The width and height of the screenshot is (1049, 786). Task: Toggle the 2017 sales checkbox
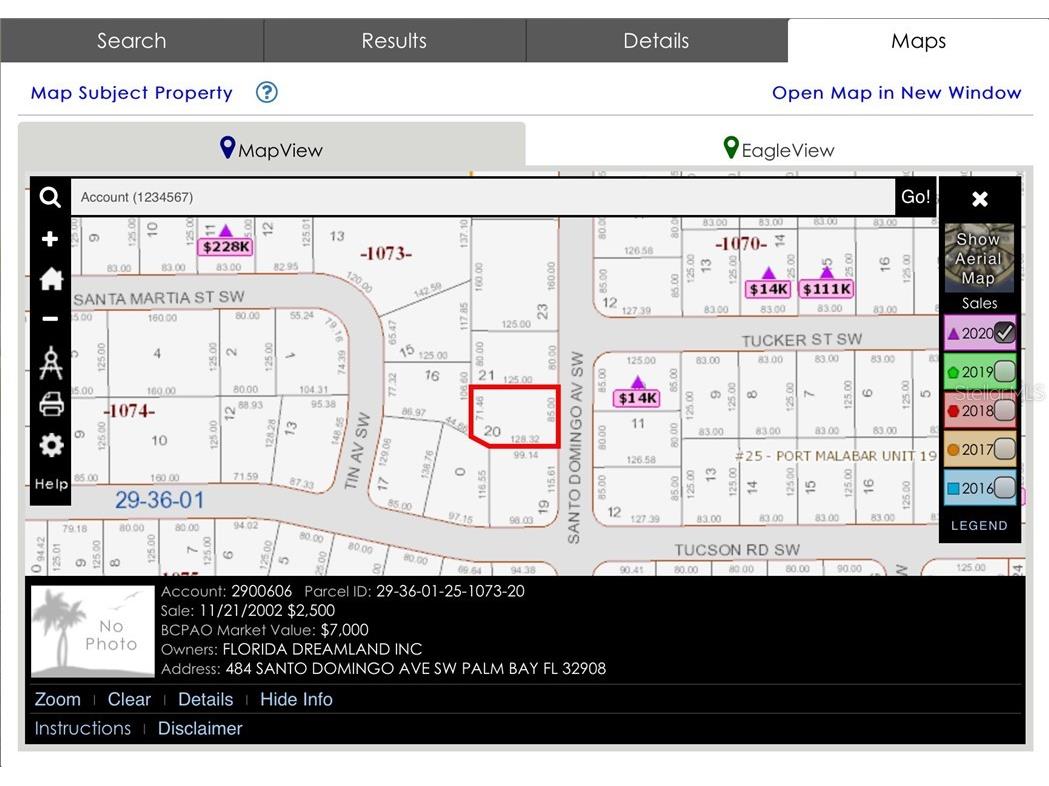[1004, 449]
